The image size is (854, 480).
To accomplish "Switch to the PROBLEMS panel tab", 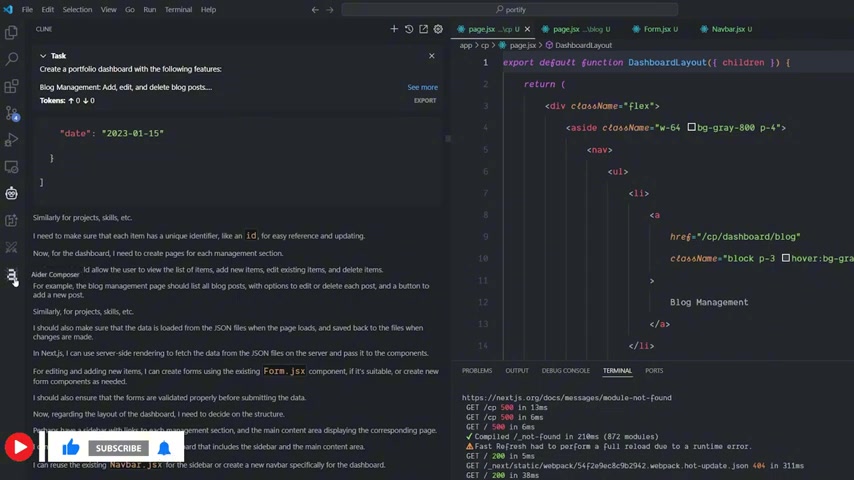I will pyautogui.click(x=477, y=370).
